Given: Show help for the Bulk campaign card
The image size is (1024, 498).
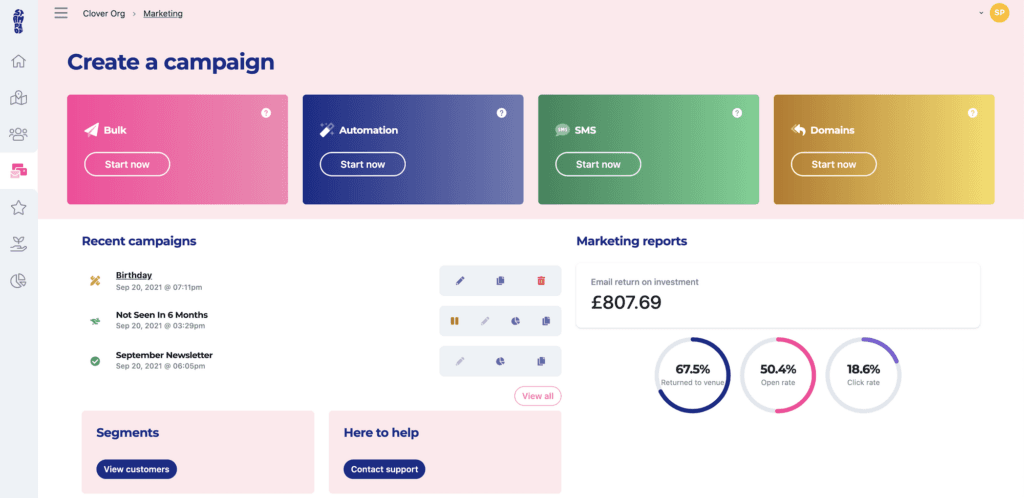Looking at the screenshot, I should [266, 113].
